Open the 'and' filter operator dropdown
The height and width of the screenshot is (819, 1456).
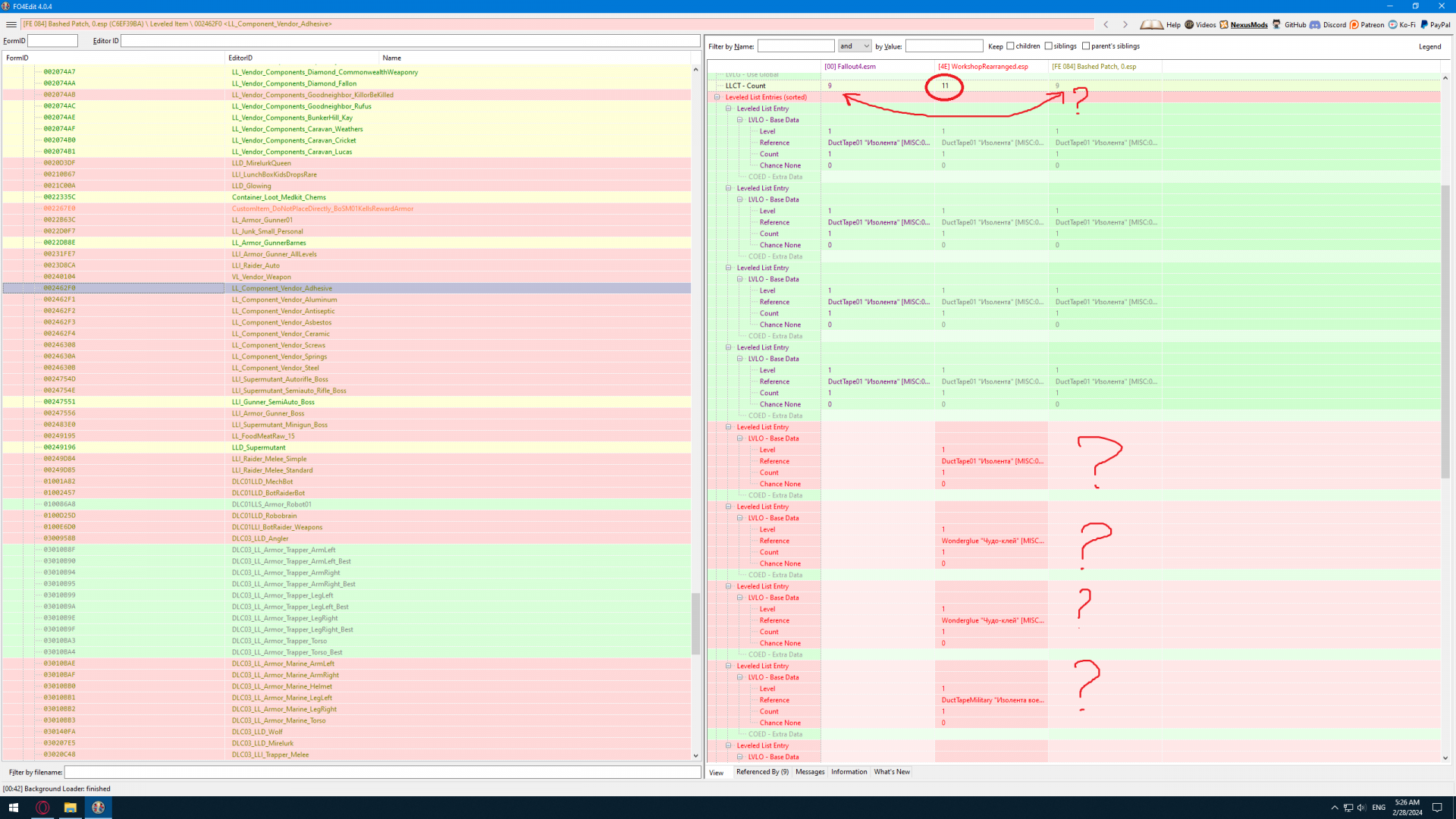[855, 46]
